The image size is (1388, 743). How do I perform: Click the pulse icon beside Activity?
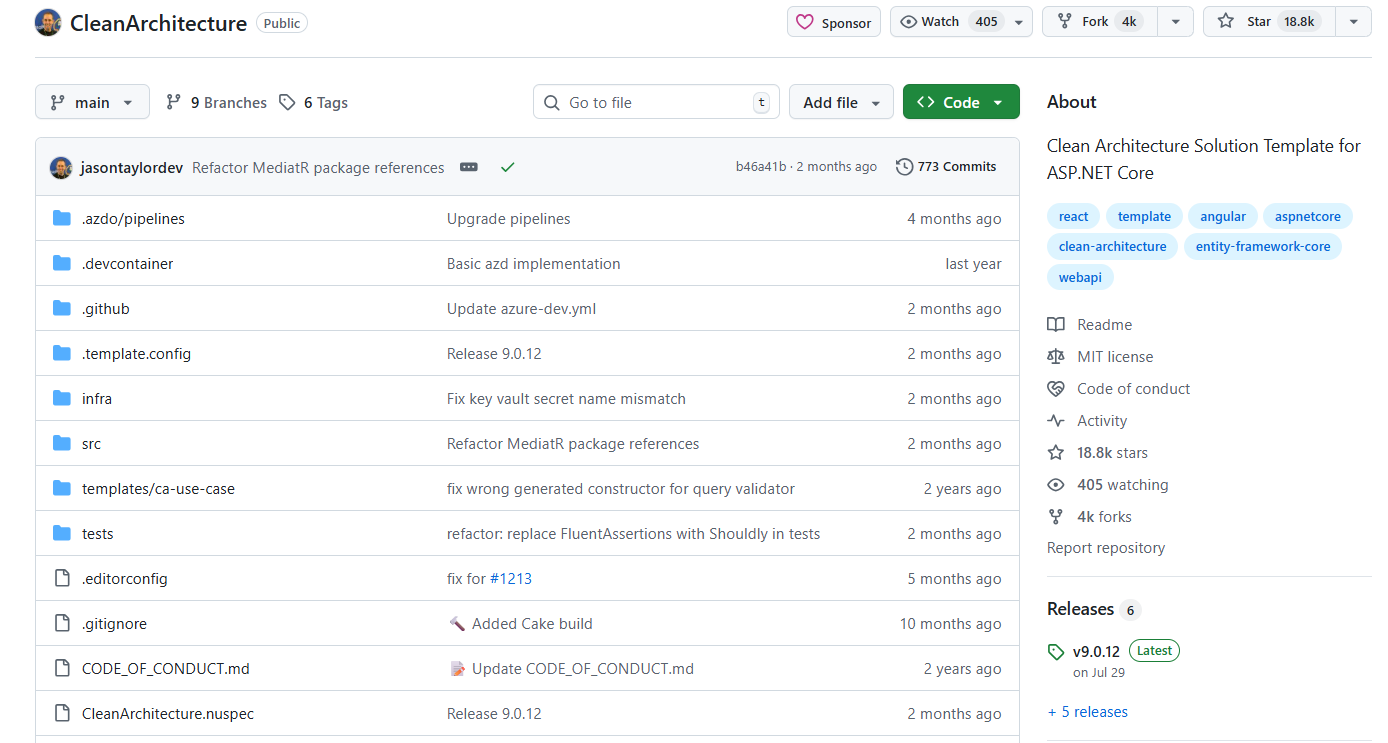(x=1056, y=420)
